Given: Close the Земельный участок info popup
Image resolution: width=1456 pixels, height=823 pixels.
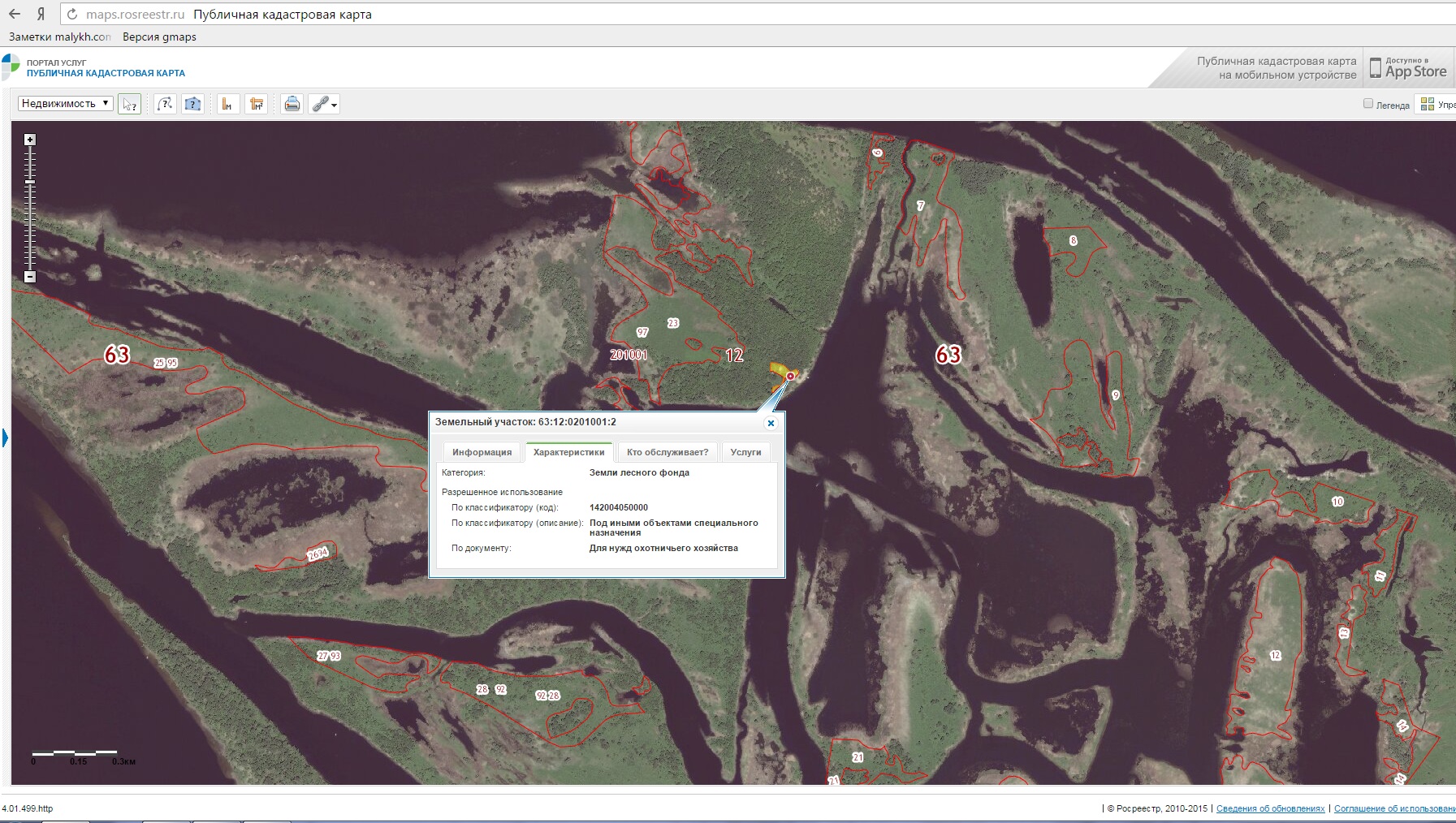Looking at the screenshot, I should tap(771, 423).
